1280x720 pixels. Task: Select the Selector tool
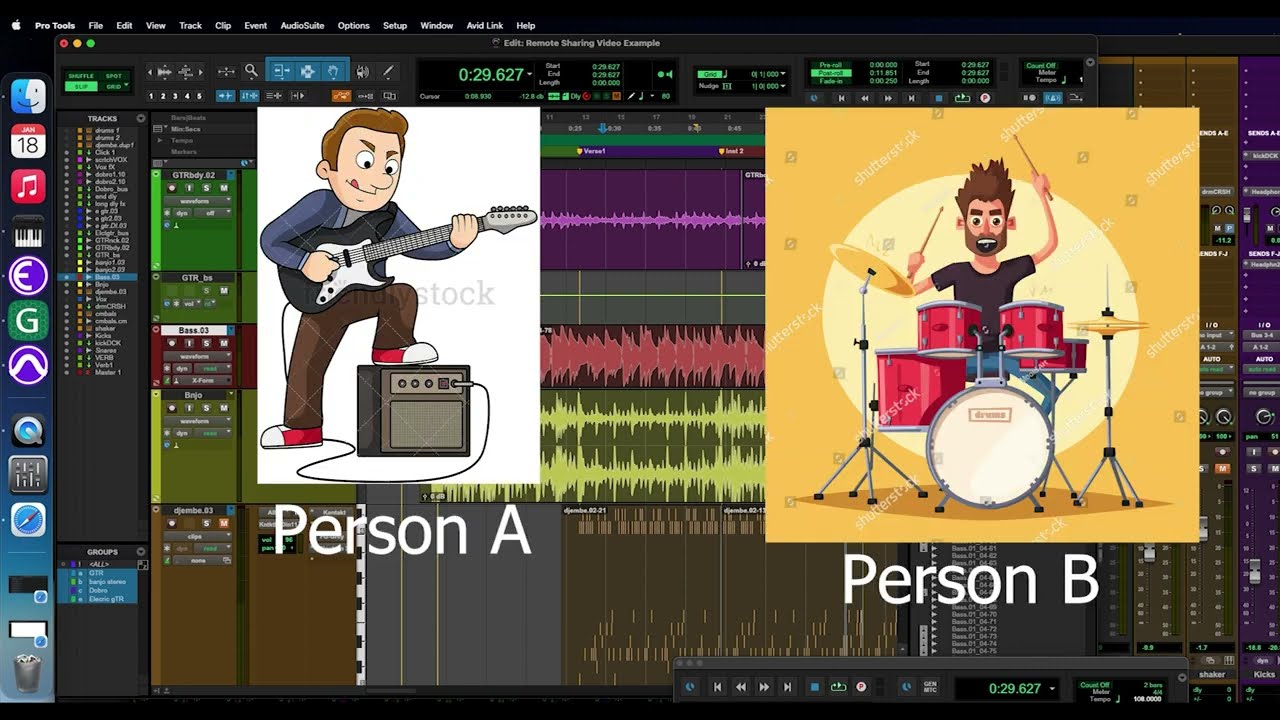[x=307, y=72]
